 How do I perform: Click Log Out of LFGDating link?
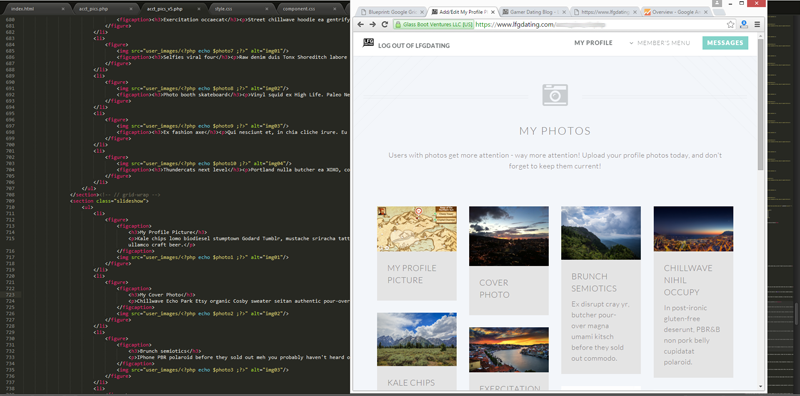pos(414,46)
